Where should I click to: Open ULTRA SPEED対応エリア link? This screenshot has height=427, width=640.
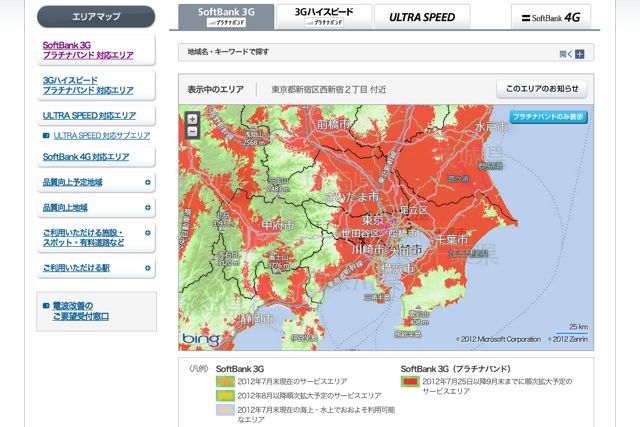tap(89, 116)
